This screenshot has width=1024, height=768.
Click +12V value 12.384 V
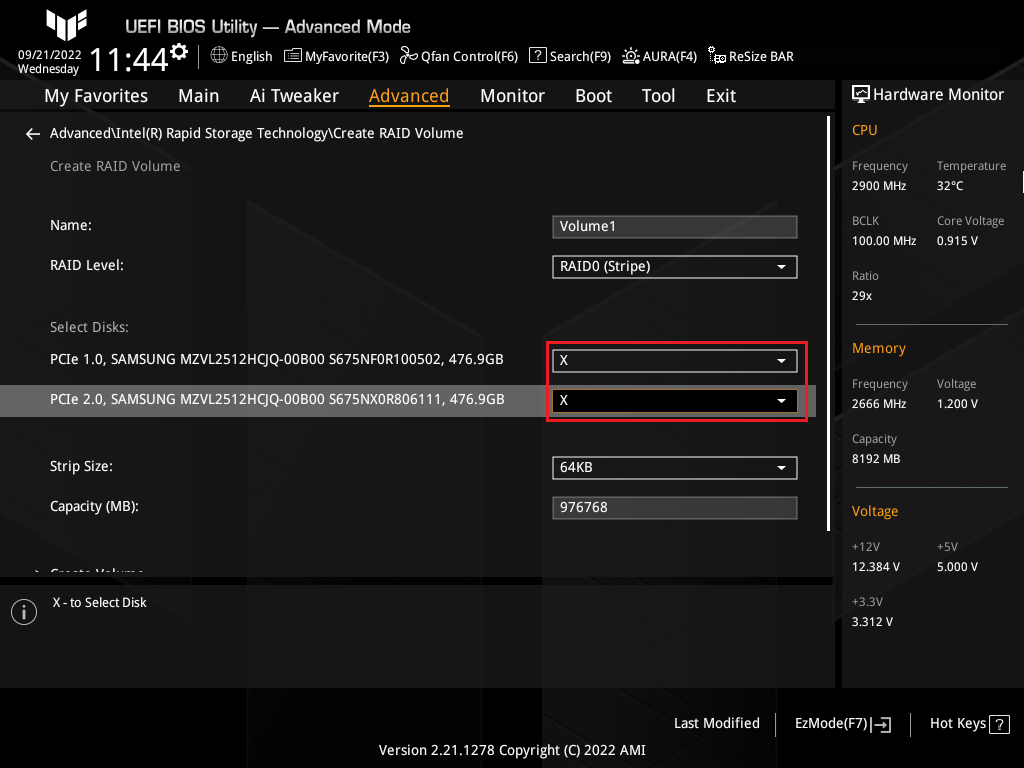click(x=876, y=567)
